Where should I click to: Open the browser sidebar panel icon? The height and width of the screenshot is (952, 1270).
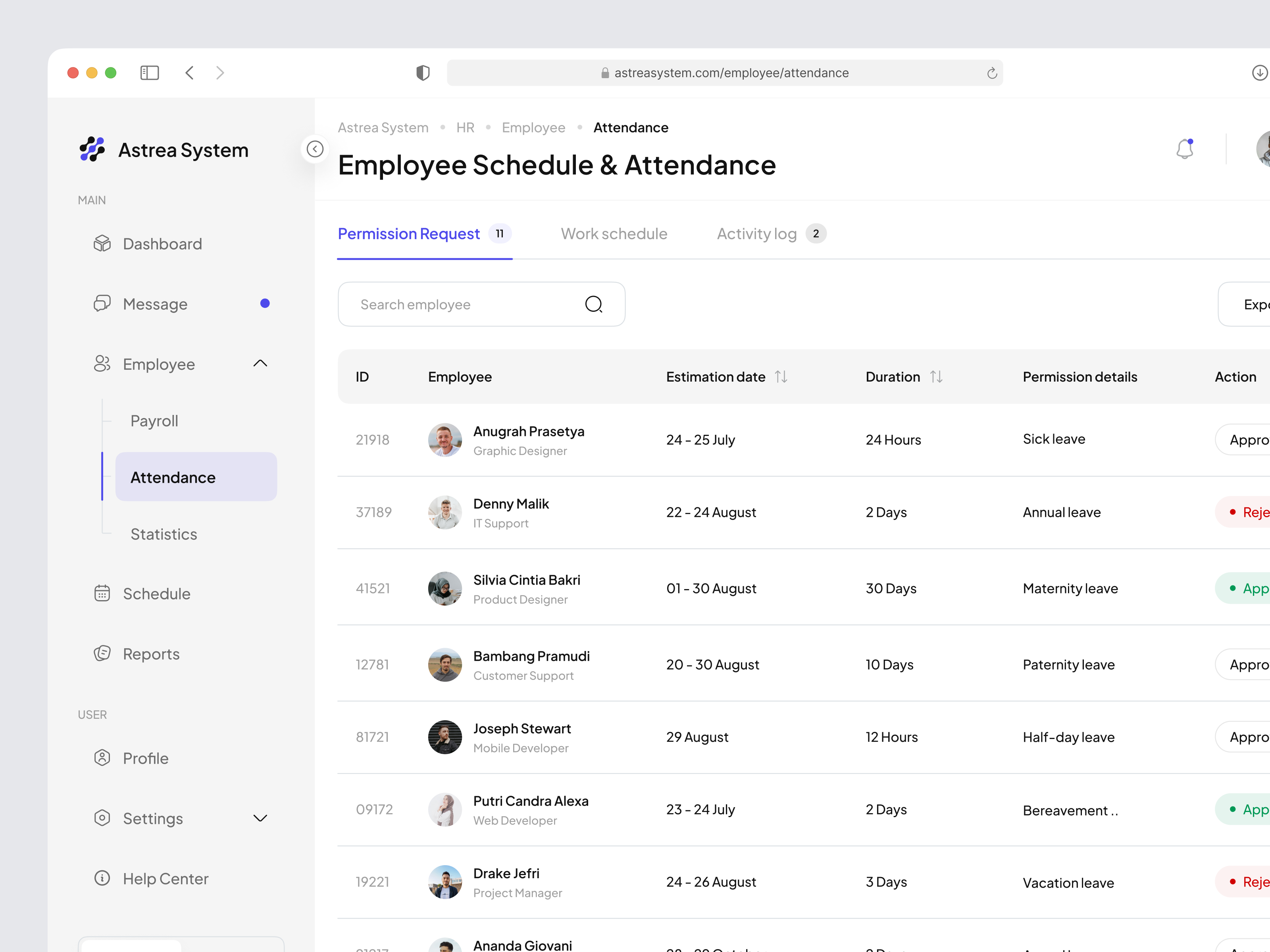pyautogui.click(x=149, y=72)
